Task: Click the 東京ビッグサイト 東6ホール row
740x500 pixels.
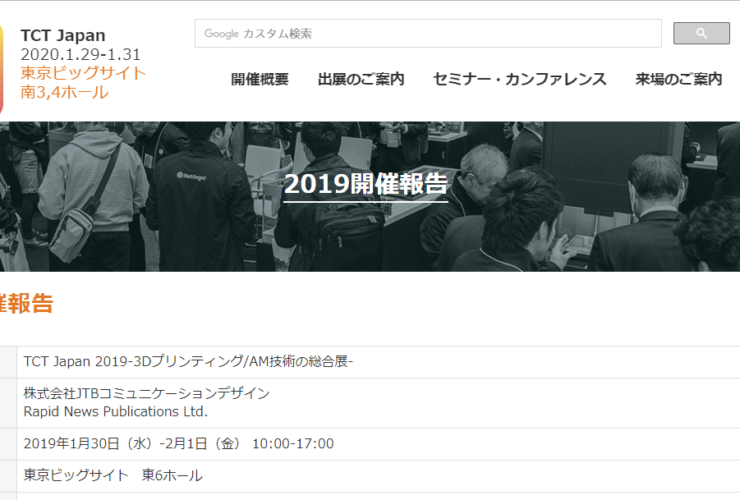Action: pos(378,476)
